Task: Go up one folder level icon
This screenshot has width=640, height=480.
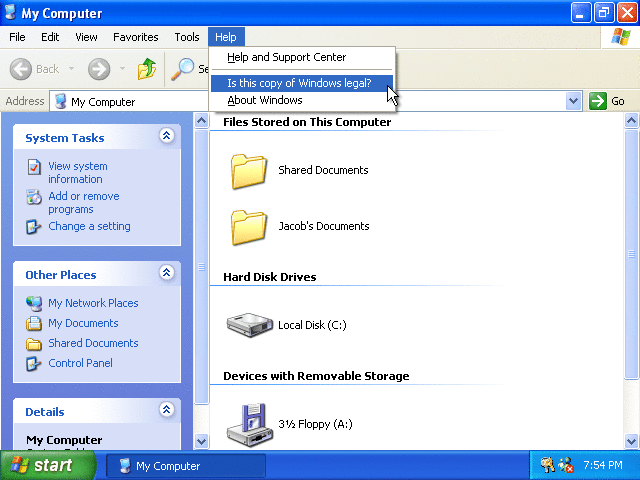Action: click(x=147, y=69)
